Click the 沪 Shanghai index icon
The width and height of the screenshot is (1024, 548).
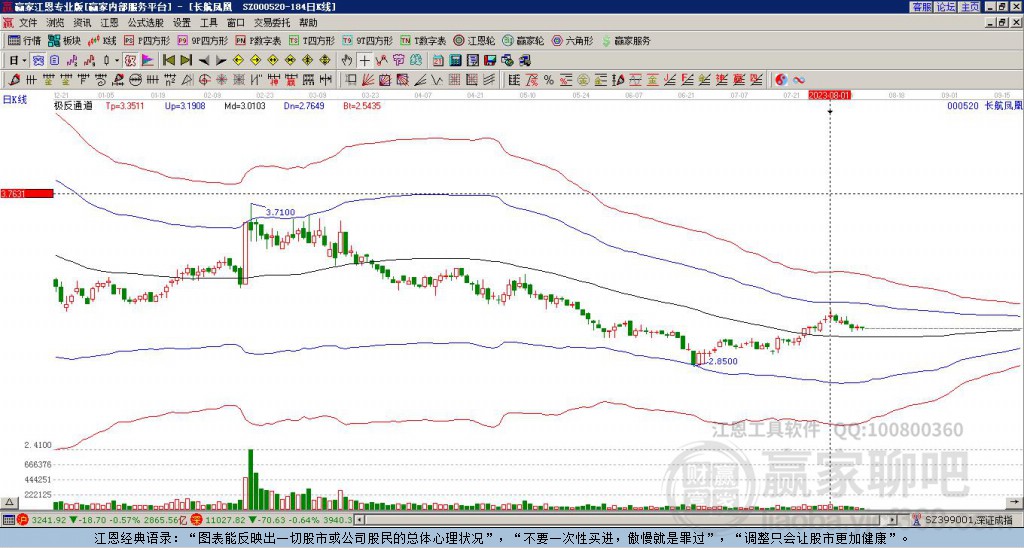click(x=24, y=520)
